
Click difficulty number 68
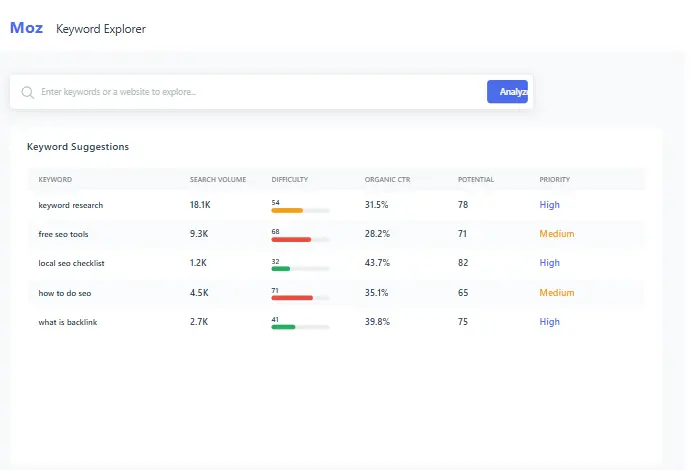pos(275,232)
